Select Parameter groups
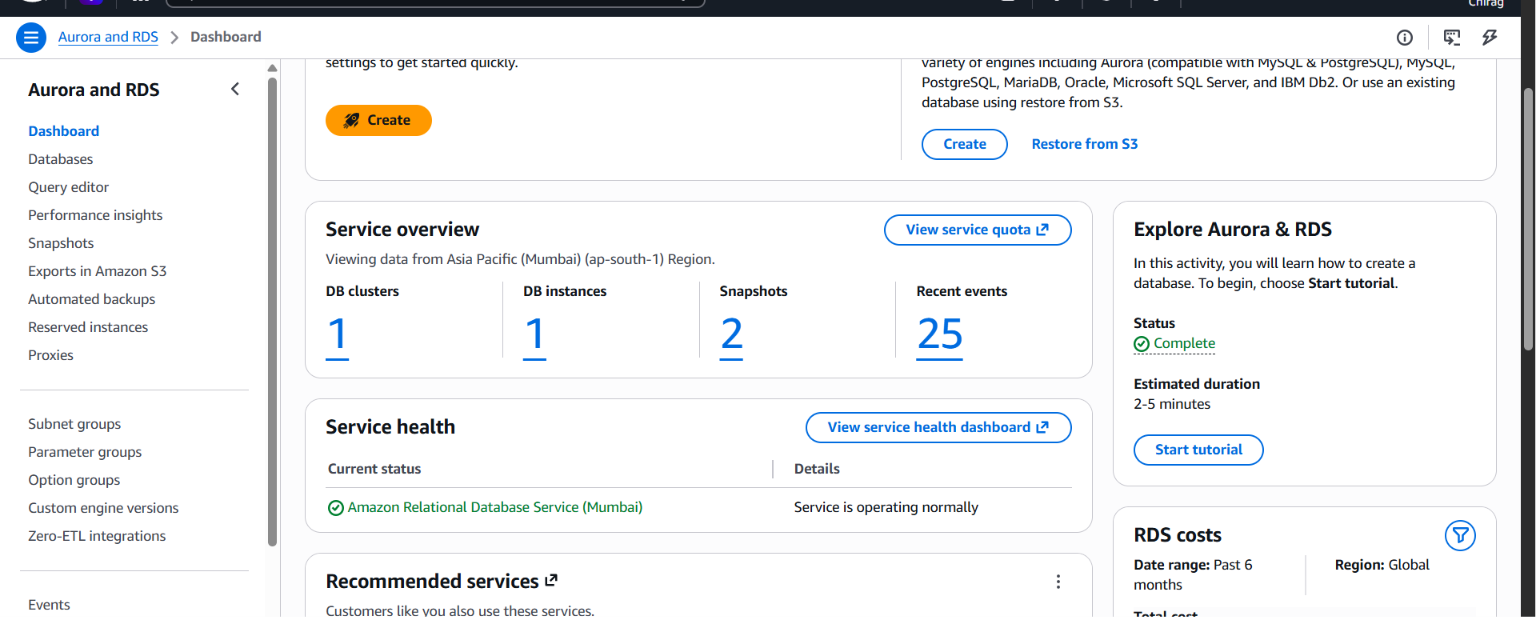1536x617 pixels. [x=85, y=452]
